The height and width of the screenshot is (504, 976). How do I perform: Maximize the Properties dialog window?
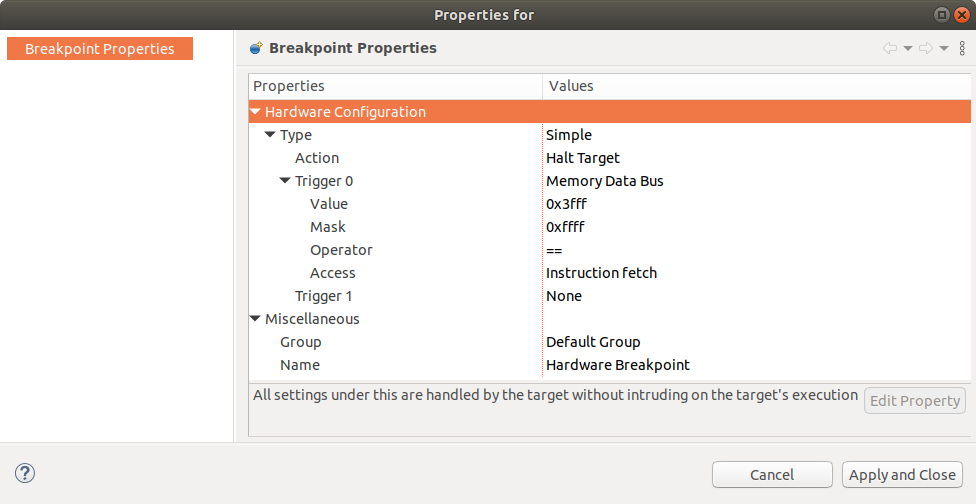point(941,15)
